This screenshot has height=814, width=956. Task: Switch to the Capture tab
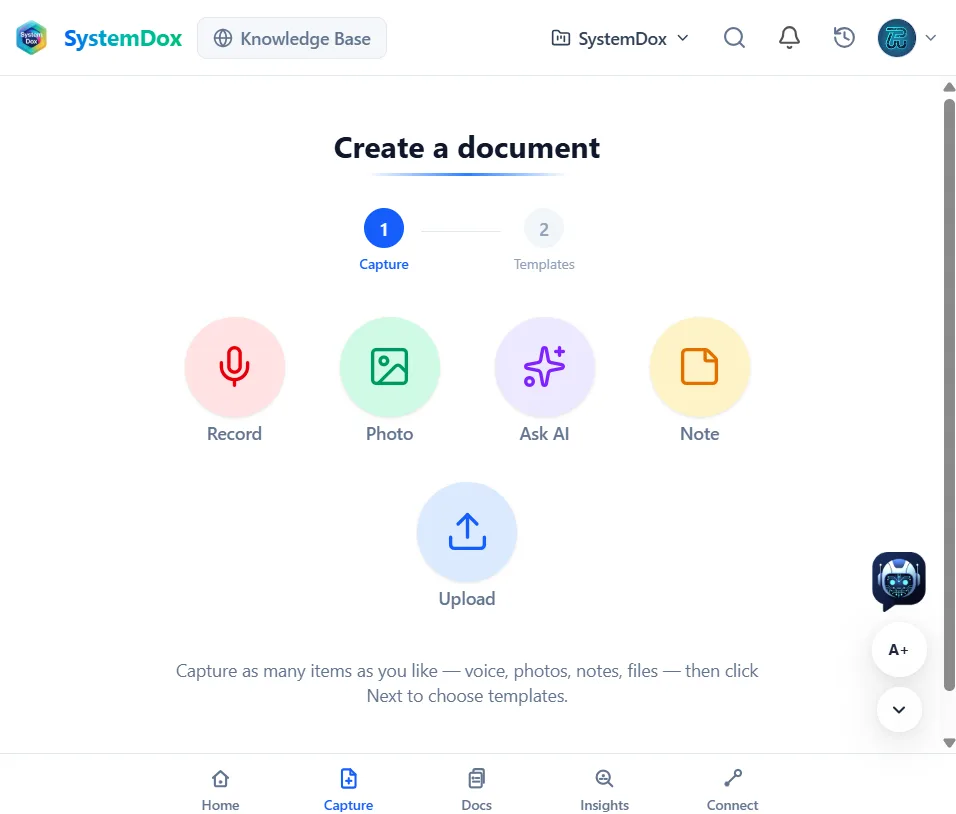coord(348,790)
